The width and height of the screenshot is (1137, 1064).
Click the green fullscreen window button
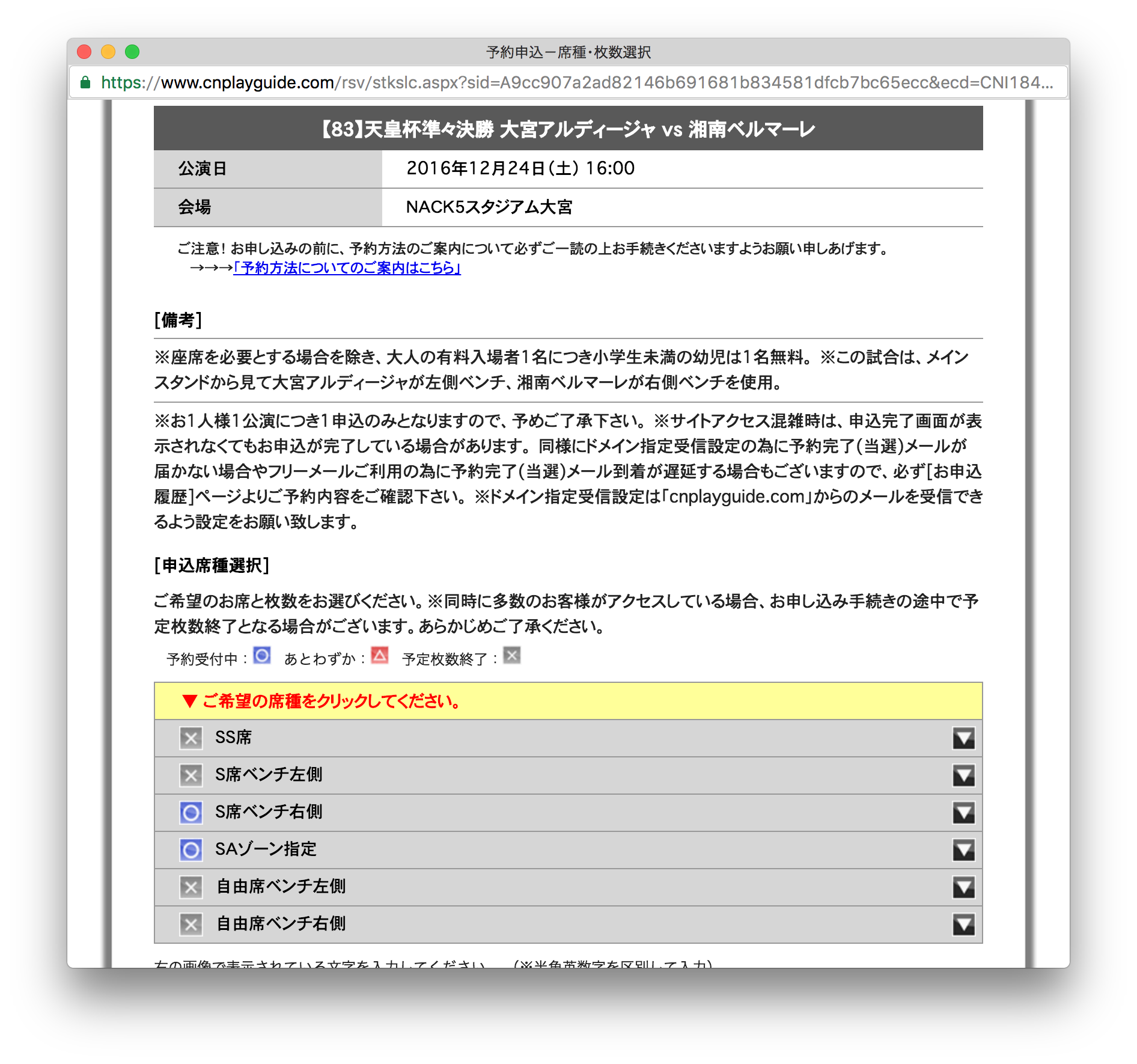tap(132, 52)
